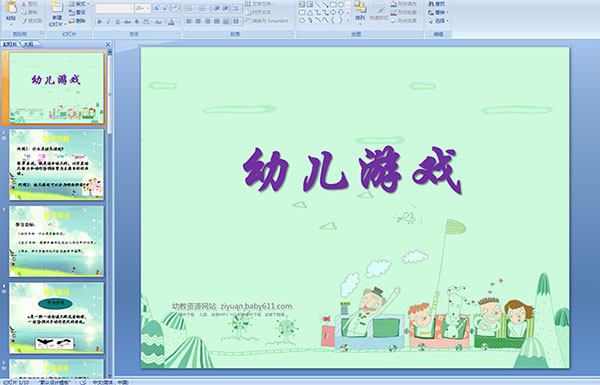Expand the slide Layout dropdown
The image size is (600, 385).
[78, 3]
